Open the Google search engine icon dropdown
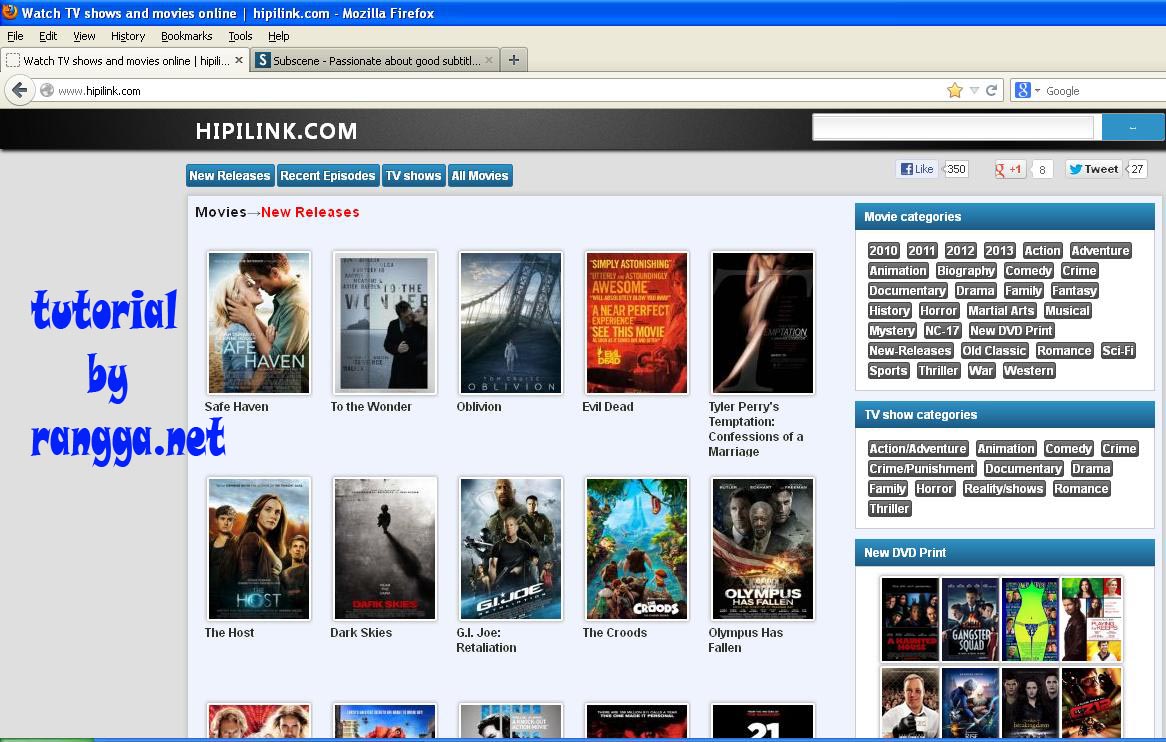 pos(1028,90)
